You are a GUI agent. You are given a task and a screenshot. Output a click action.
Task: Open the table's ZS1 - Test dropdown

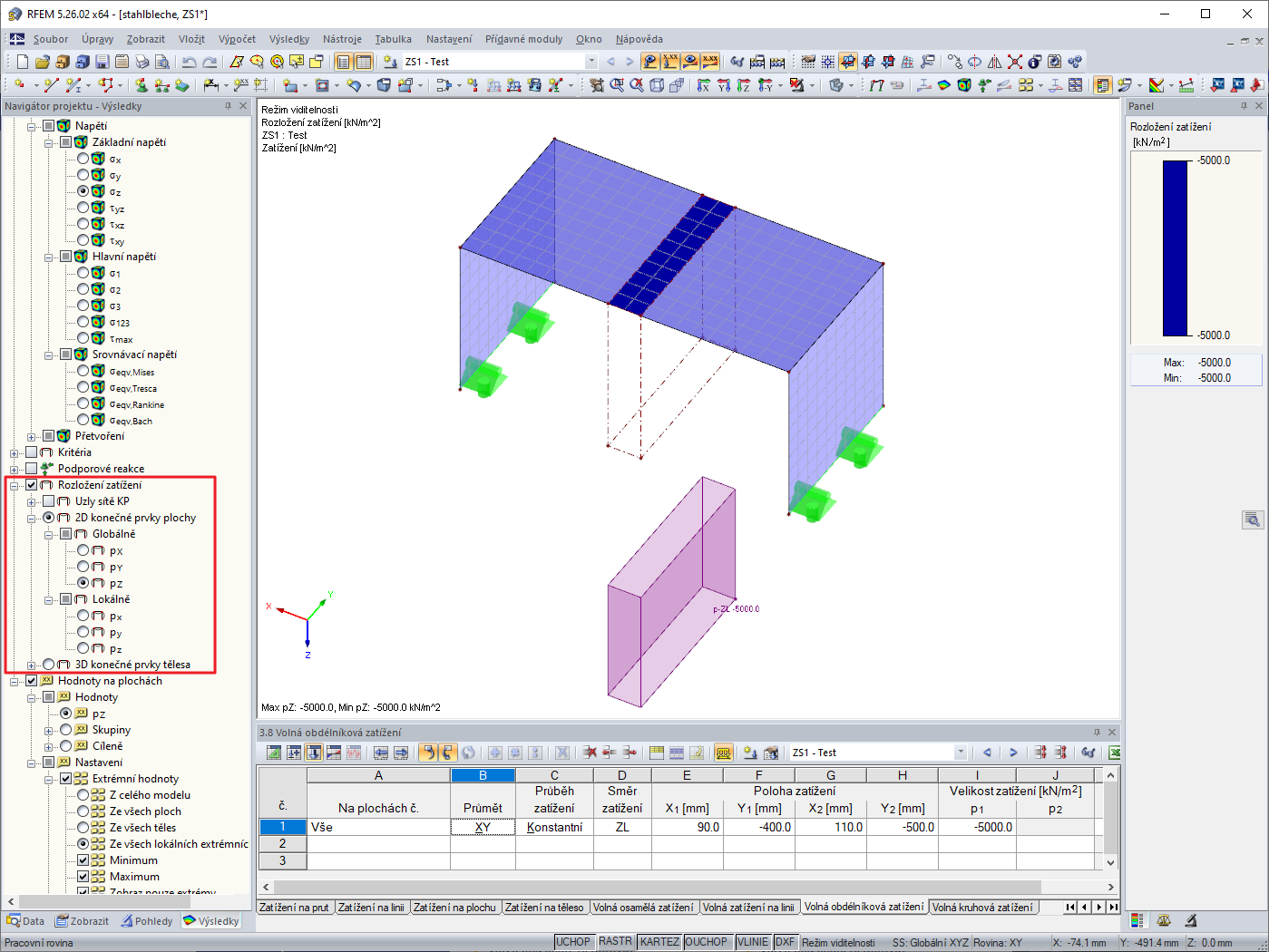(961, 753)
